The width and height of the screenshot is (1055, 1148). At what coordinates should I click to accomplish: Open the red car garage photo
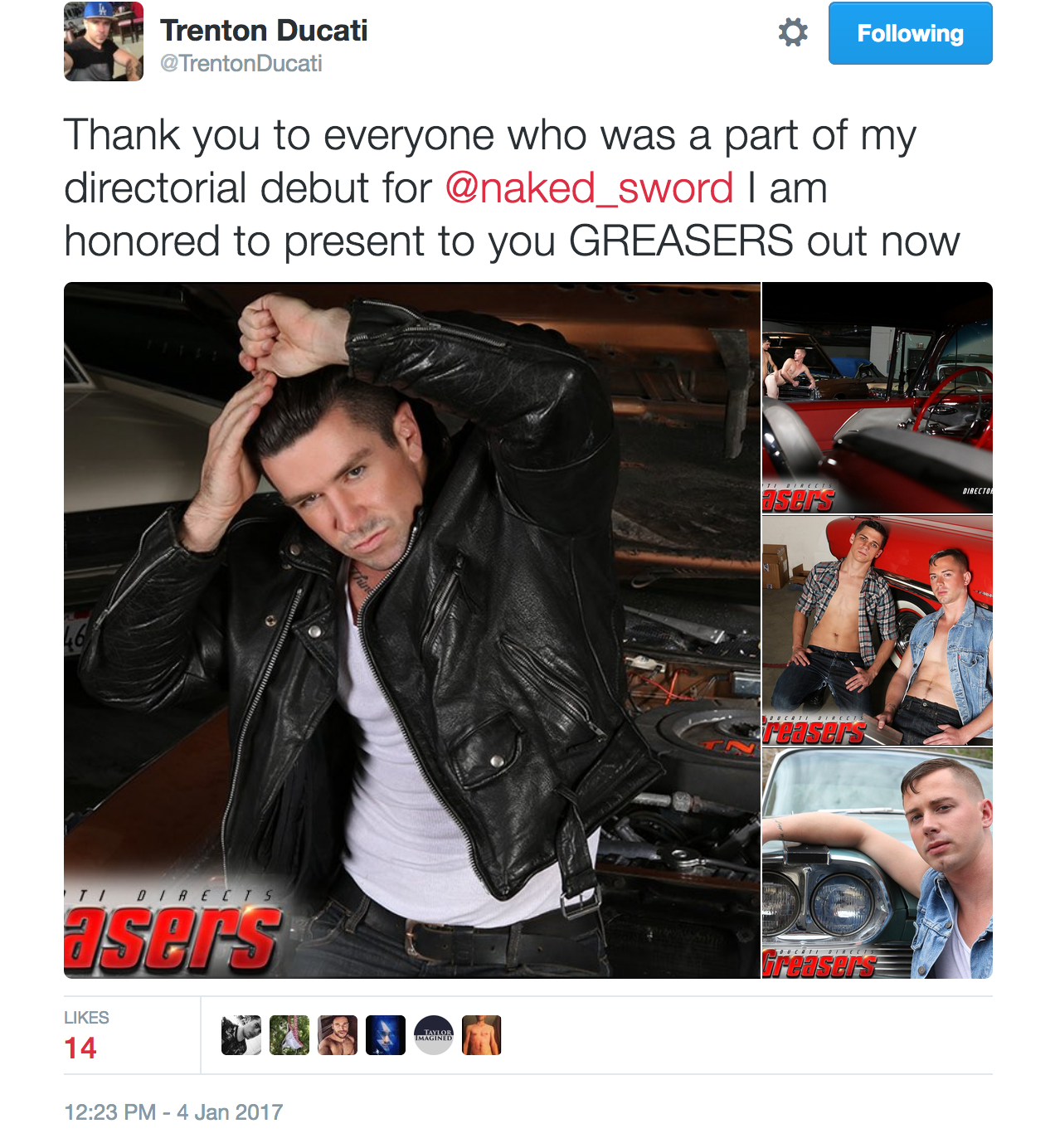877,398
